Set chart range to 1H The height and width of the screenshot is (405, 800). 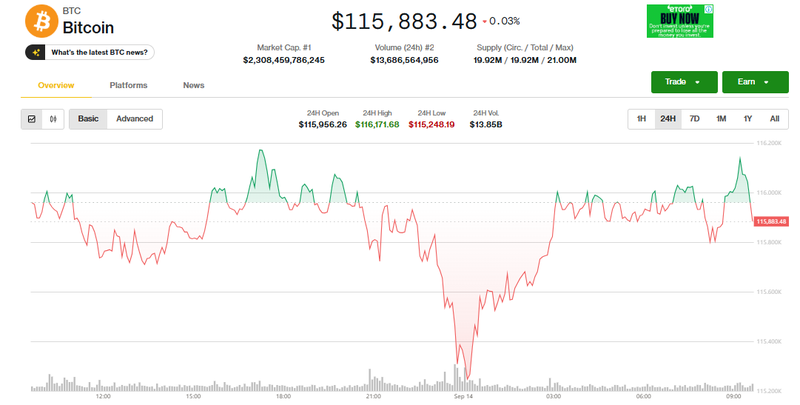pyautogui.click(x=641, y=119)
